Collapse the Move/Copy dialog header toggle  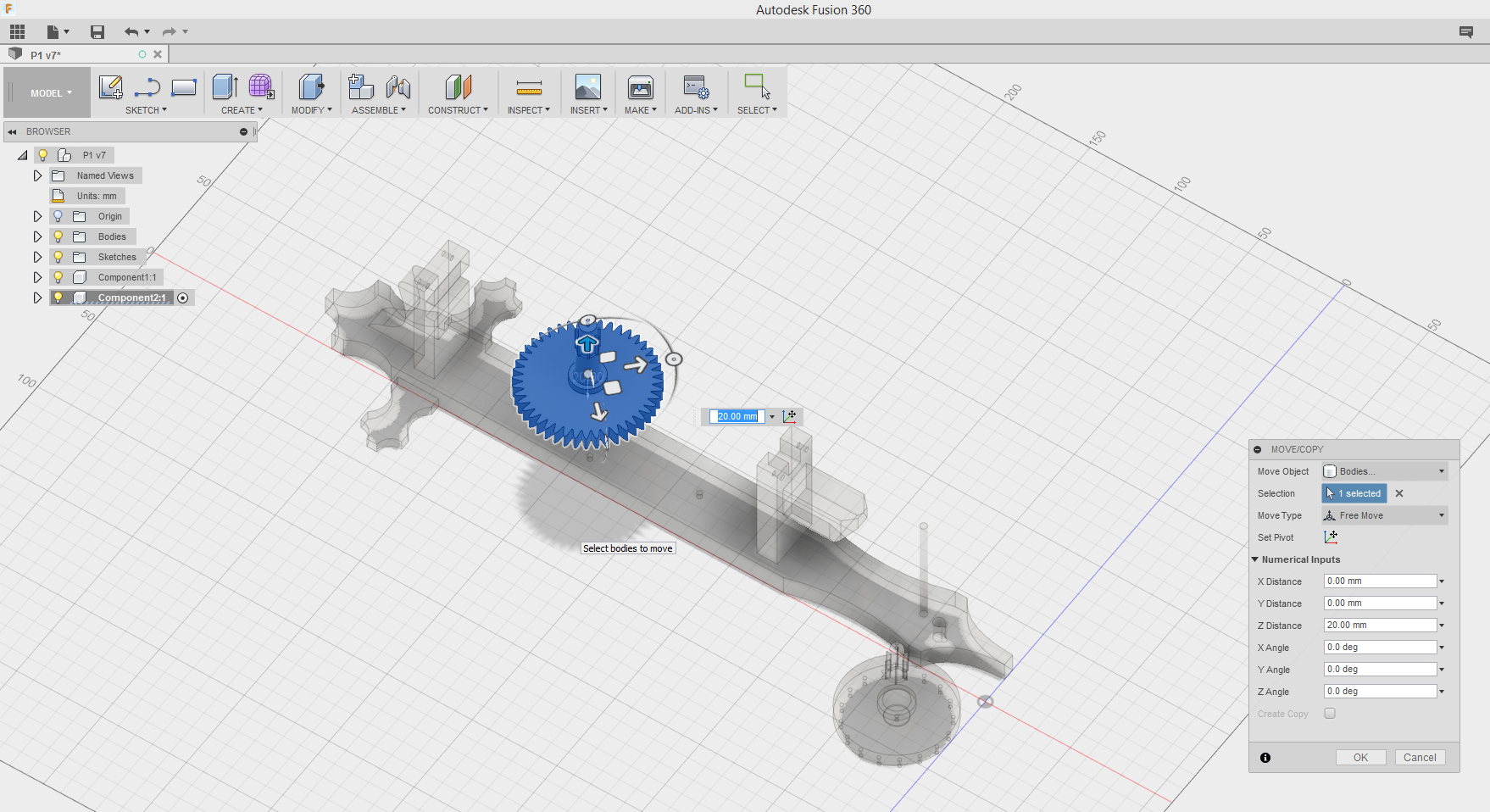coord(1258,449)
